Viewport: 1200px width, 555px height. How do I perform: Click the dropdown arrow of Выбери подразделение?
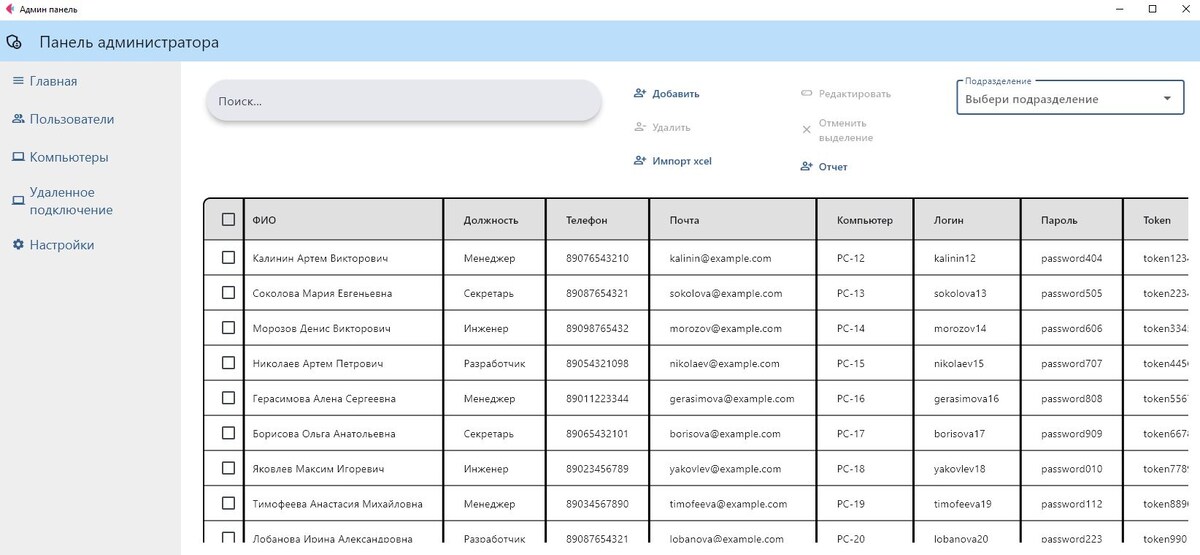[x=1167, y=99]
